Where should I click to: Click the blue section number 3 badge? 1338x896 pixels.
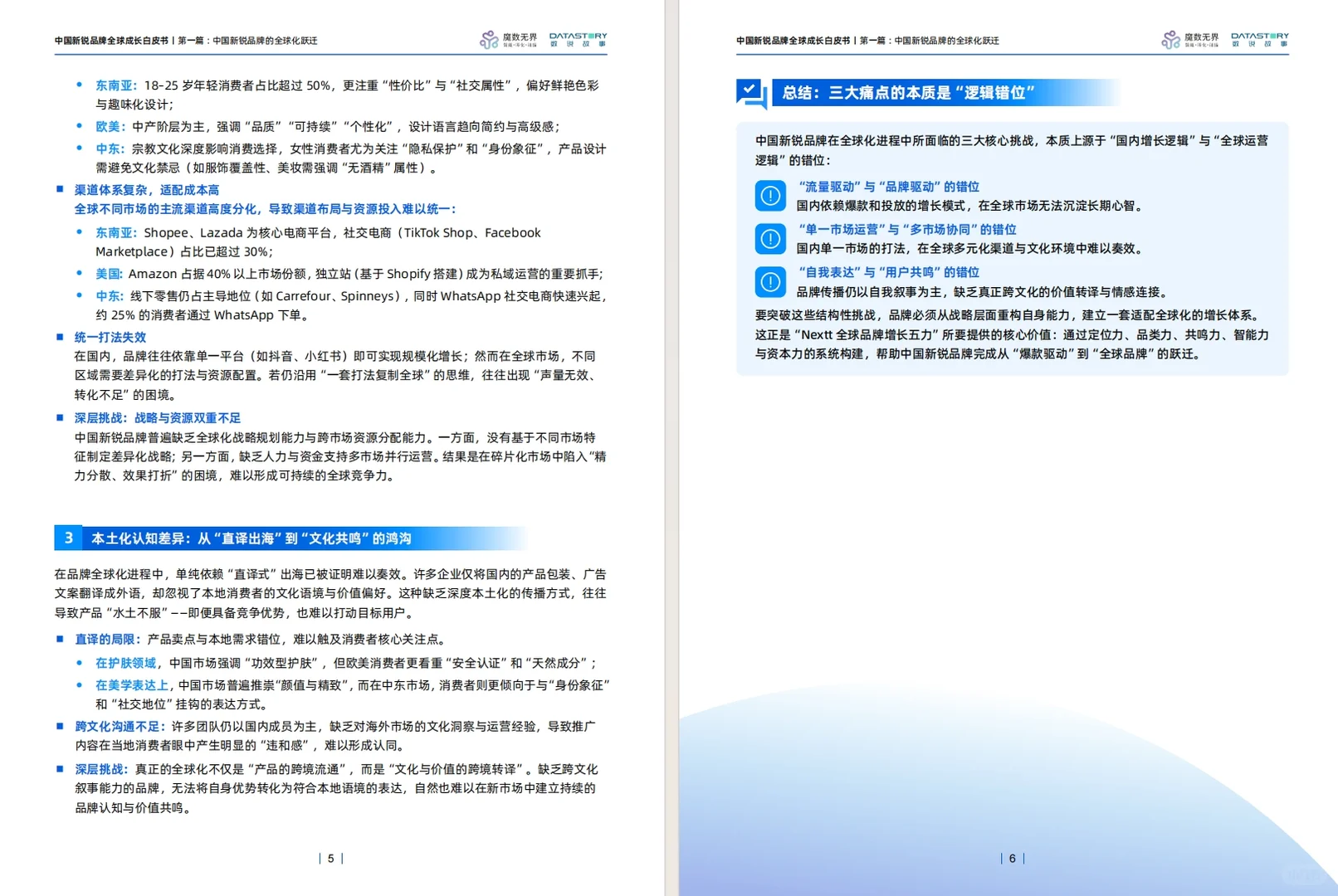68,538
